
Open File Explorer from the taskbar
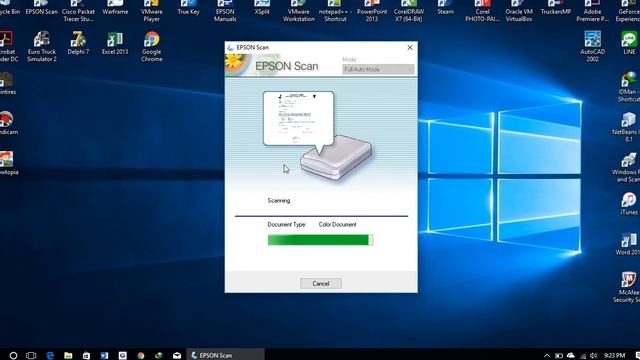[x=68, y=356]
